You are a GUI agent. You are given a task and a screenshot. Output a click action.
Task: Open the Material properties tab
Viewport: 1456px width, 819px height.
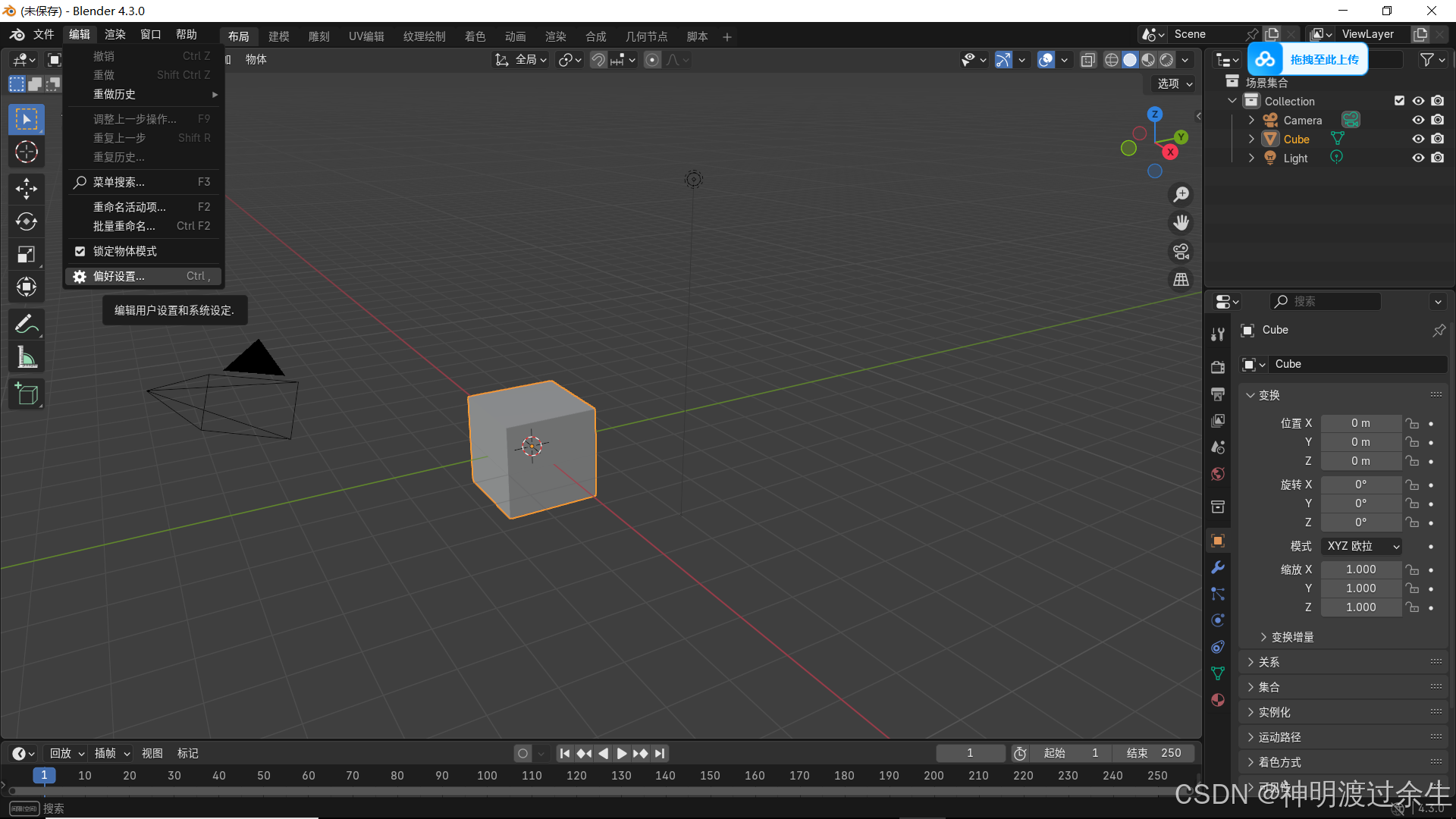(1218, 700)
